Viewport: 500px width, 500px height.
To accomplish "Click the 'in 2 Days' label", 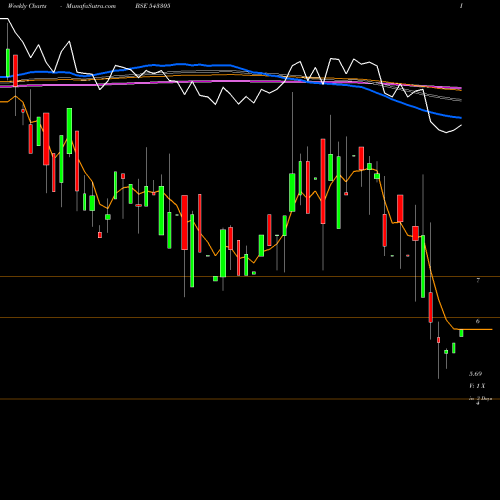I will click(481, 398).
